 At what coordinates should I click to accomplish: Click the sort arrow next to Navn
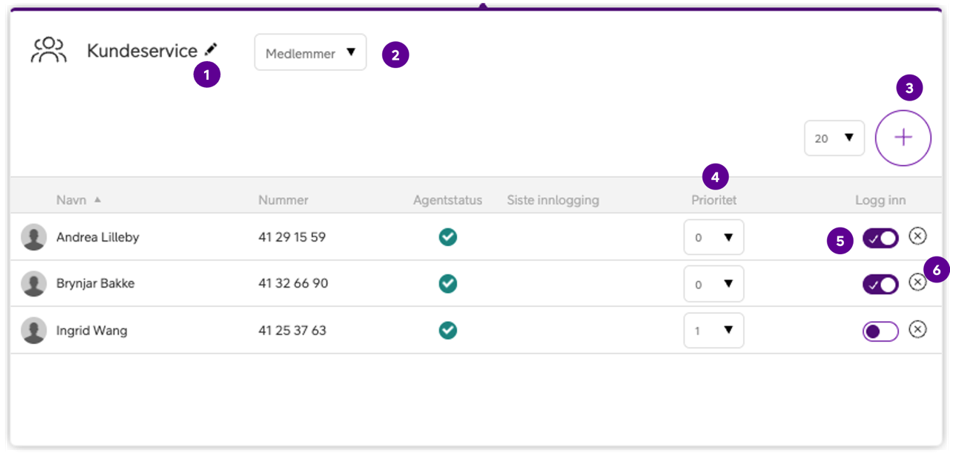coord(97,200)
